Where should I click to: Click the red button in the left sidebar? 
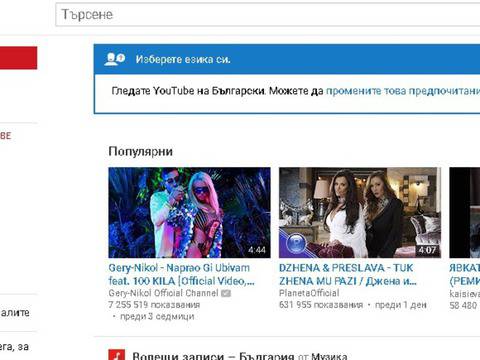[x=18, y=58]
